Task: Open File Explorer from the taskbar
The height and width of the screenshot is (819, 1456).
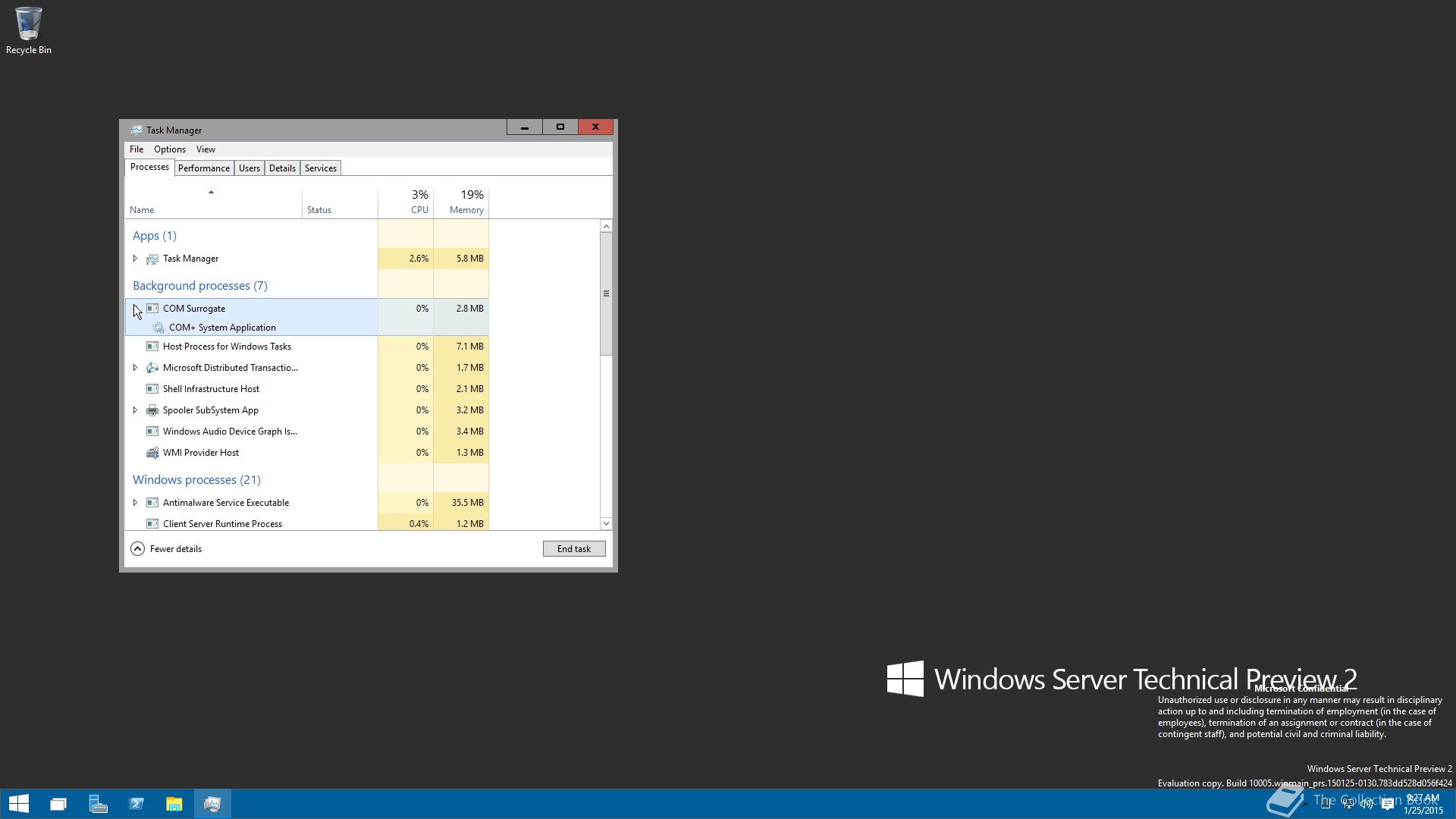Action: 174,804
